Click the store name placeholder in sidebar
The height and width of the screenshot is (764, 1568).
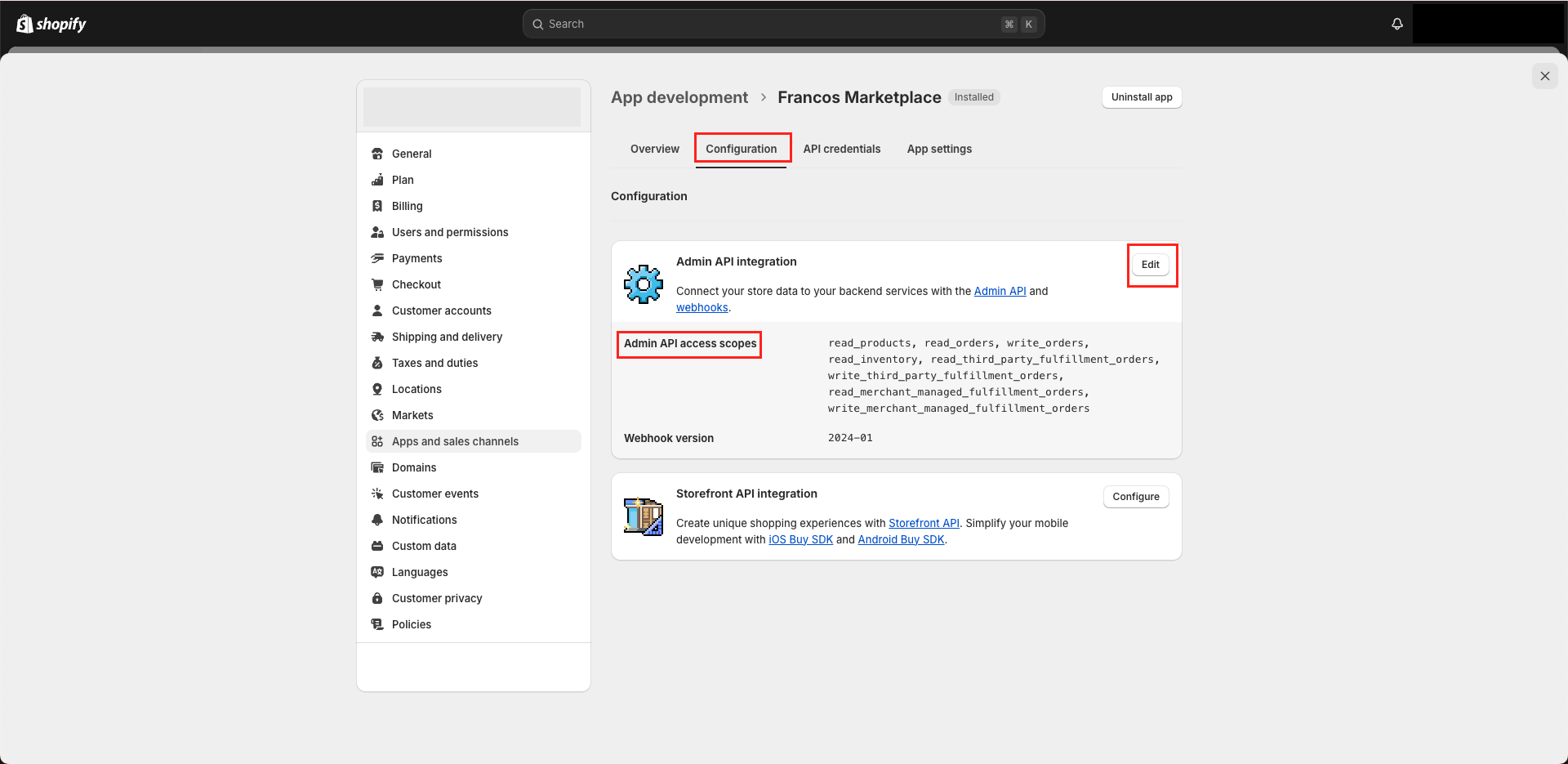(x=472, y=107)
